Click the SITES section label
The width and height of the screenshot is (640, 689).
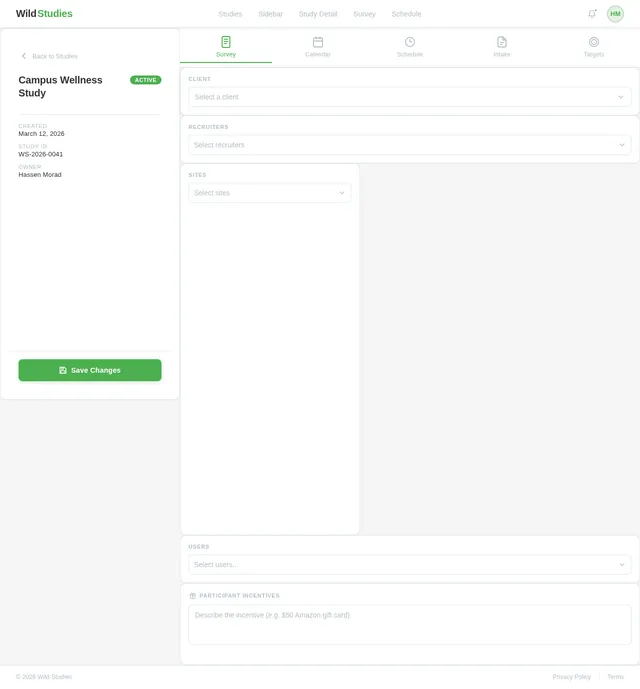pos(197,175)
